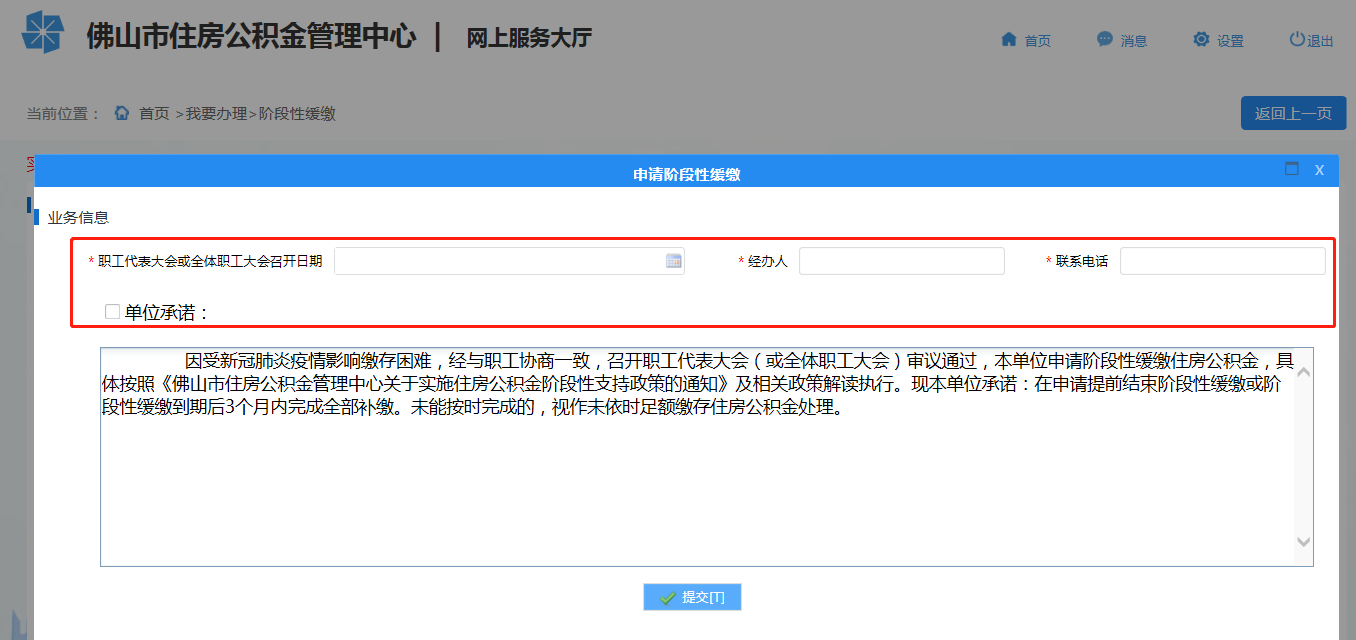The height and width of the screenshot is (640, 1356).
Task: Click the 返回上一页 return button
Action: [1293, 112]
